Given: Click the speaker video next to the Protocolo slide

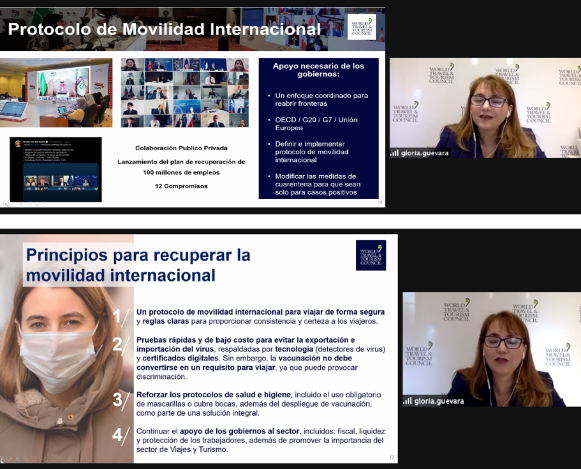Looking at the screenshot, I should click(485, 108).
